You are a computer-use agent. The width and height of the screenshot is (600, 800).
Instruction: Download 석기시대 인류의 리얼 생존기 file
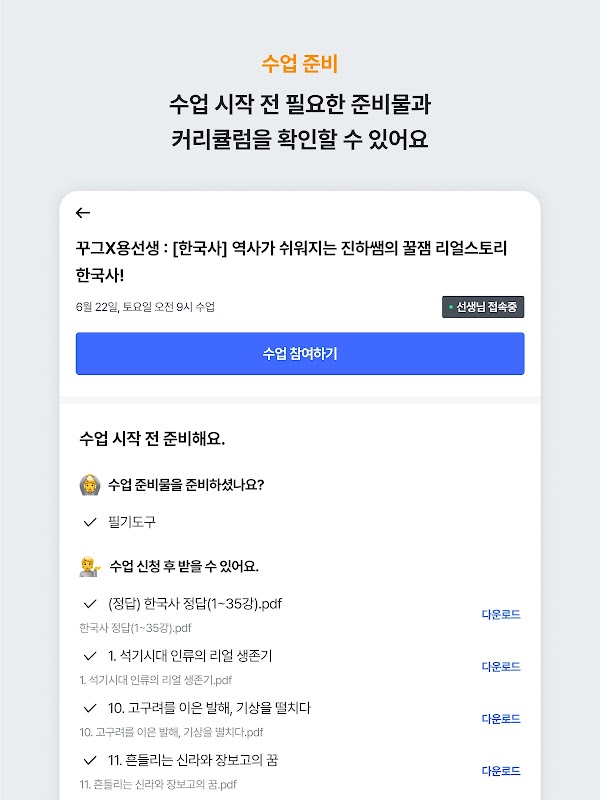[x=501, y=666]
